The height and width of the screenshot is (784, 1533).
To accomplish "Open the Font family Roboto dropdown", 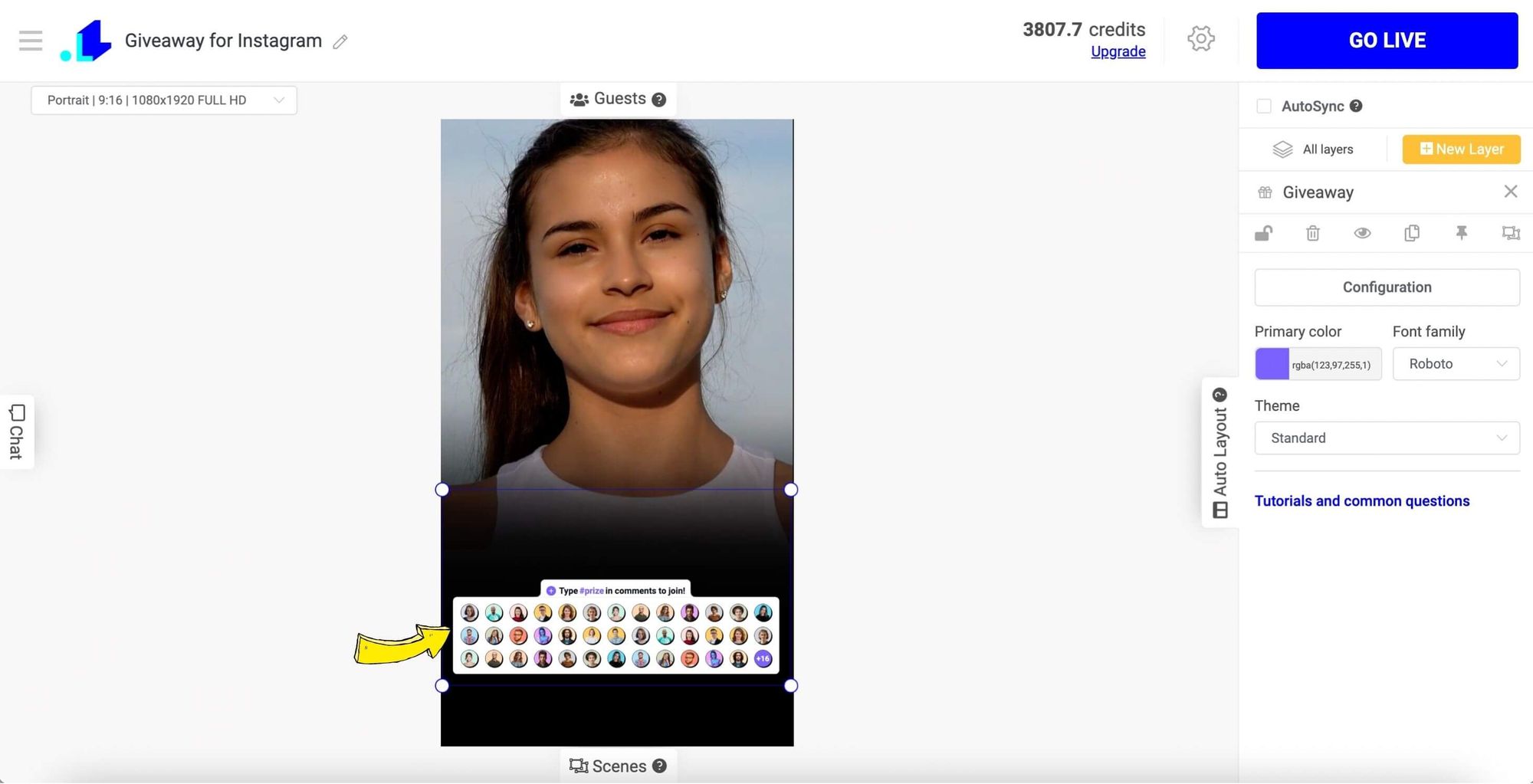I will (x=1456, y=364).
